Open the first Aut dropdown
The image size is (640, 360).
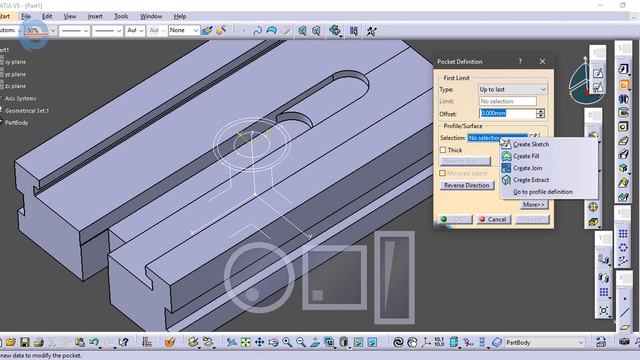(135, 30)
